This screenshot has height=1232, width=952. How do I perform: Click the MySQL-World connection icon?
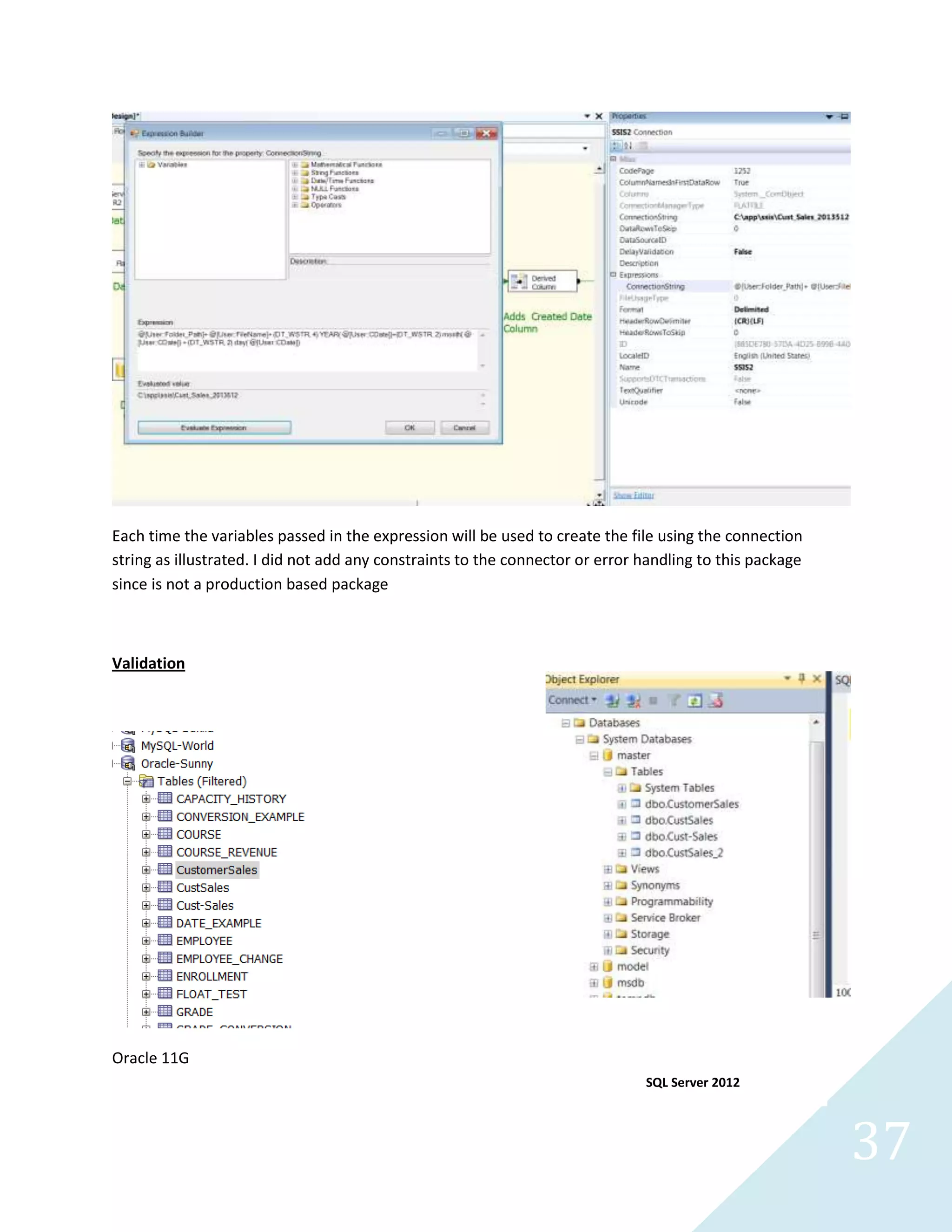pyautogui.click(x=129, y=745)
